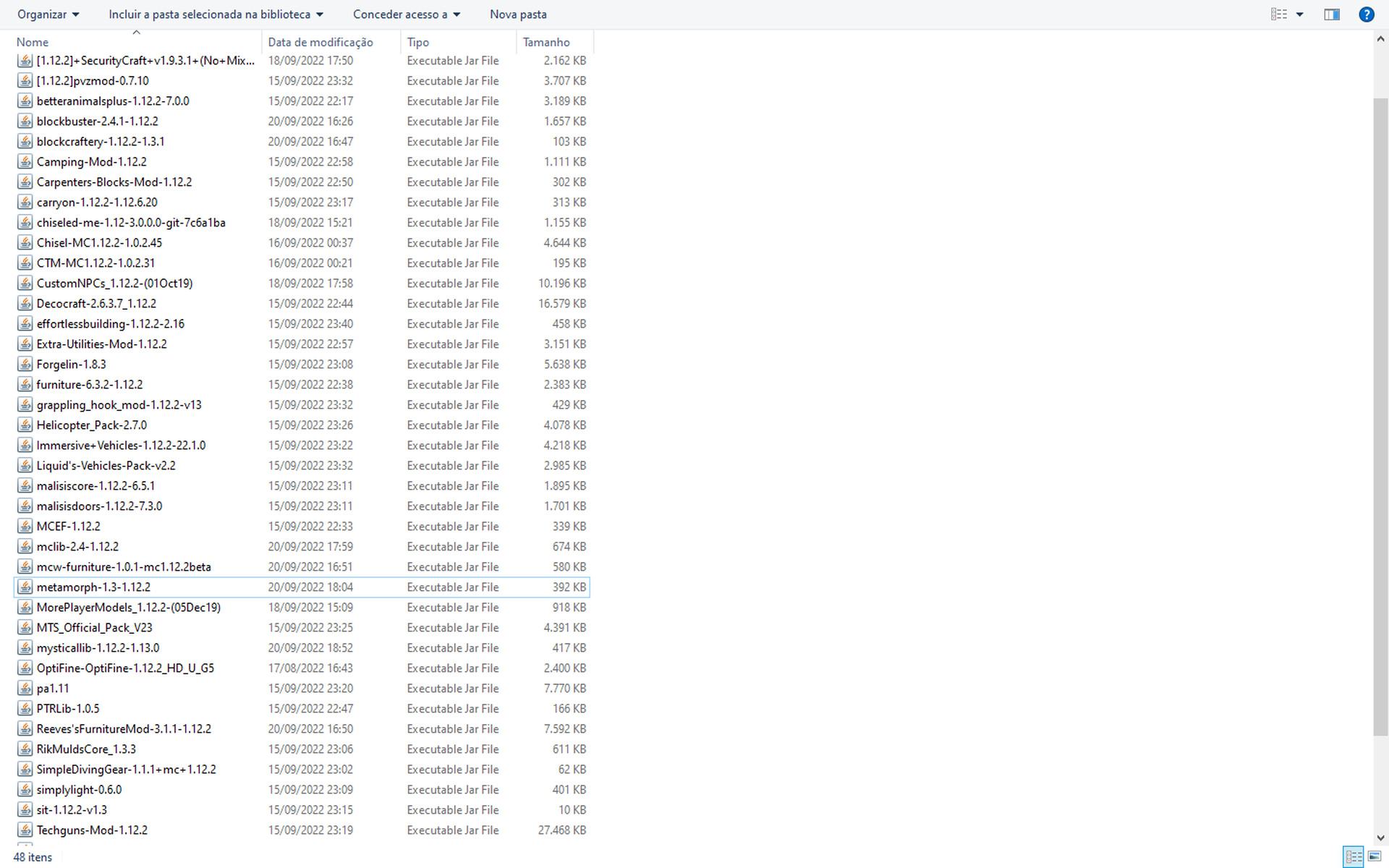Click the view layout options icon
This screenshot has width=1389, height=868.
coord(1278,14)
